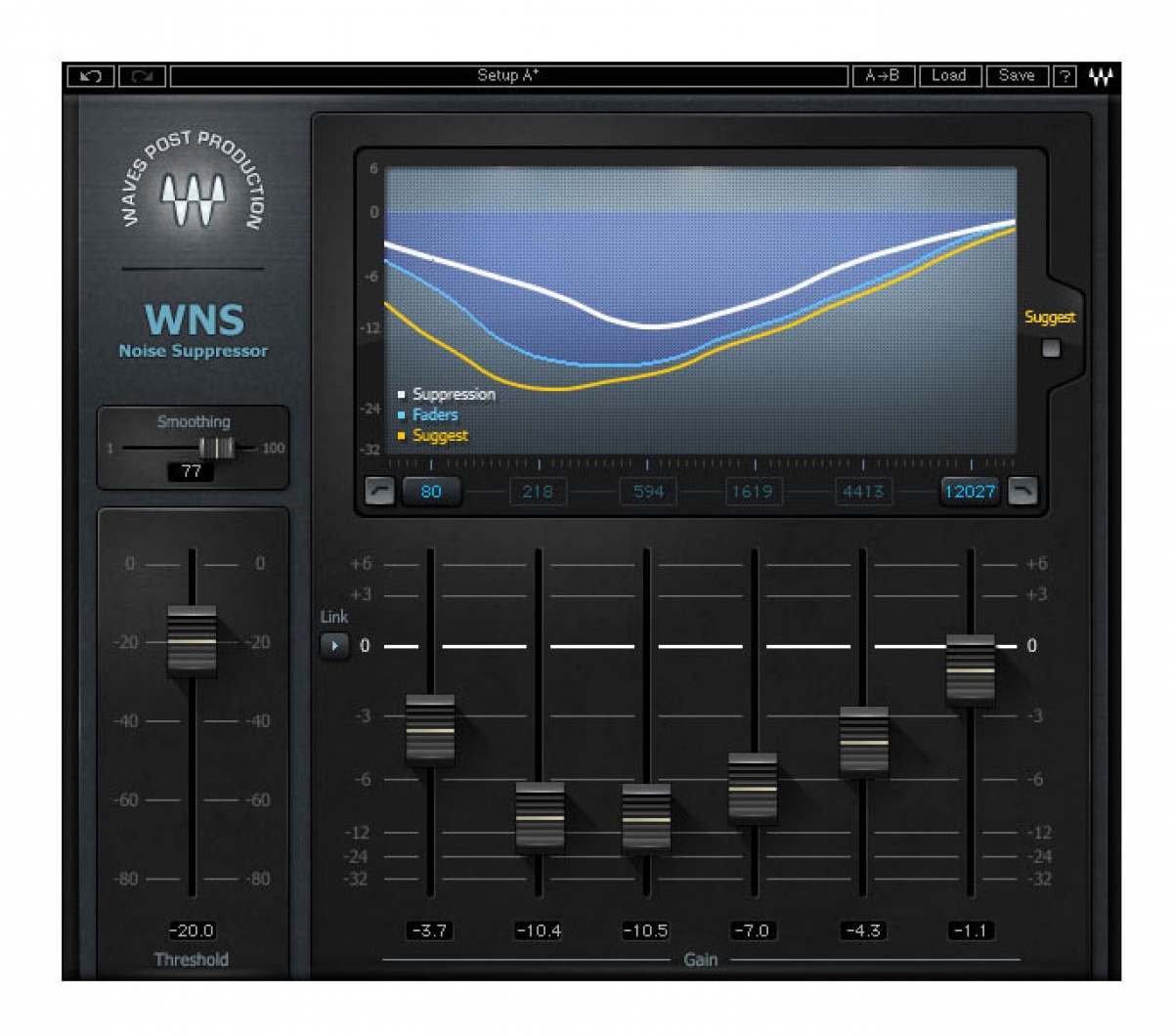Screen dimensions: 1173x1036
Task: Select the gain value field -7.0
Action: pyautogui.click(x=753, y=930)
